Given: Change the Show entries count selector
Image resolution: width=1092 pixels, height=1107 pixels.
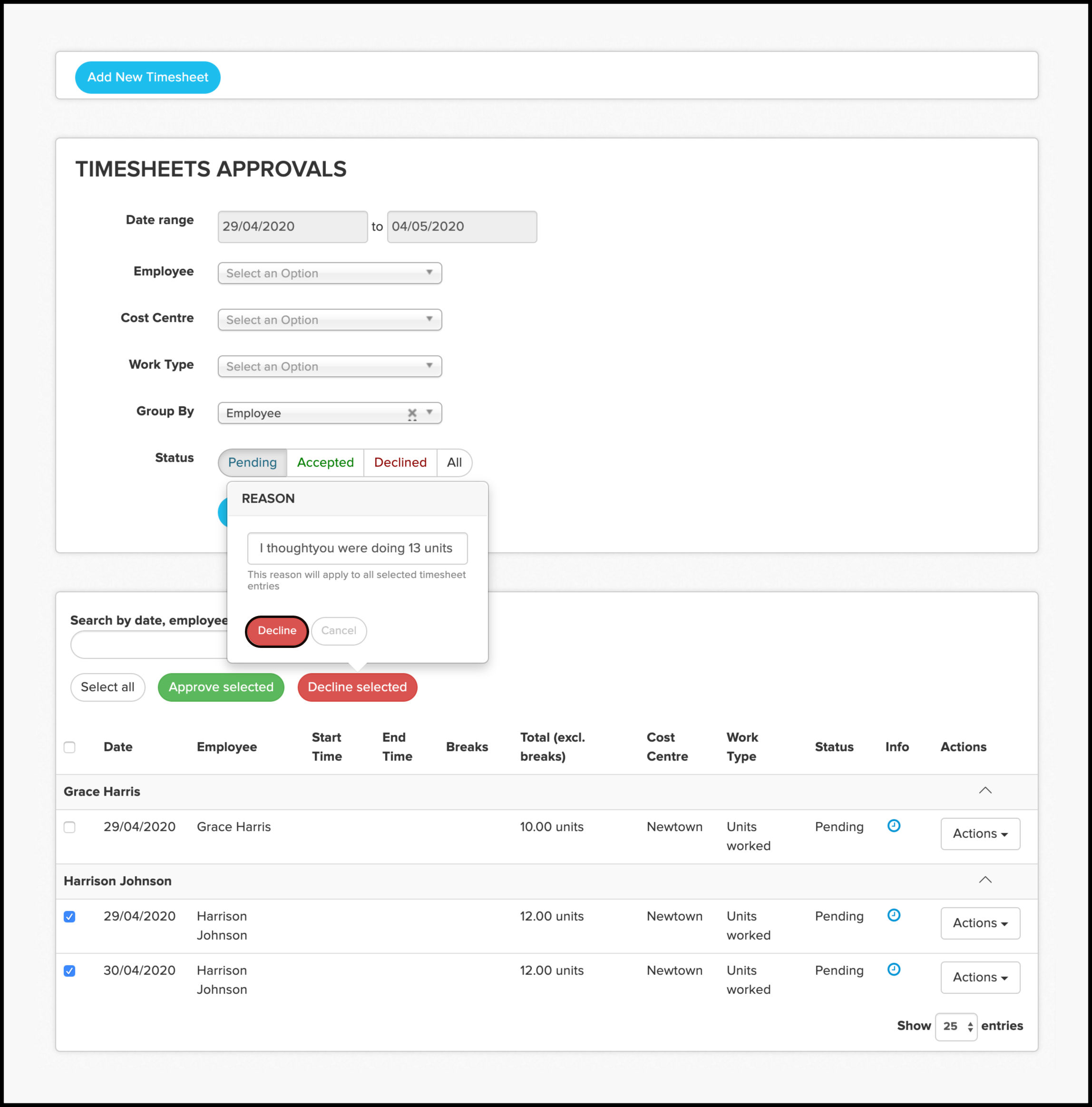Looking at the screenshot, I should click(x=955, y=1026).
